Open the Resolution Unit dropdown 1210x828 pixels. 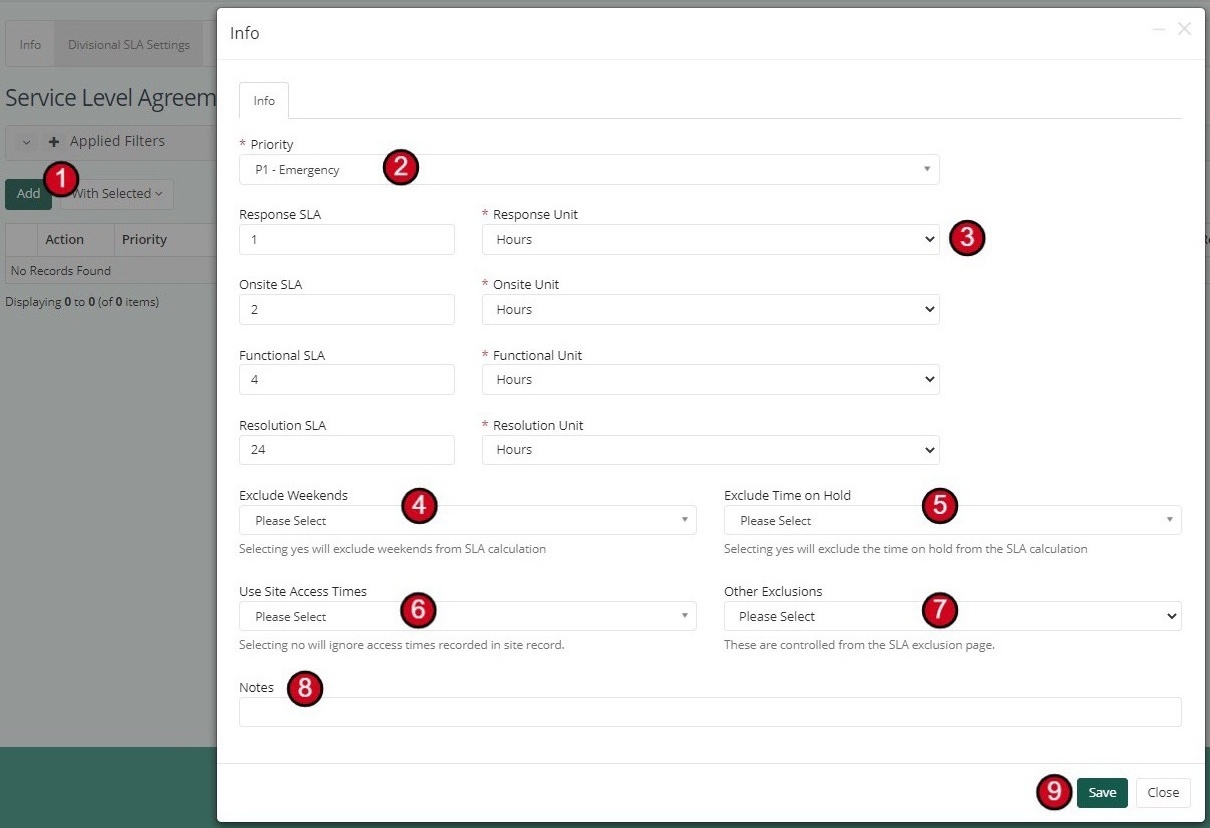(710, 450)
